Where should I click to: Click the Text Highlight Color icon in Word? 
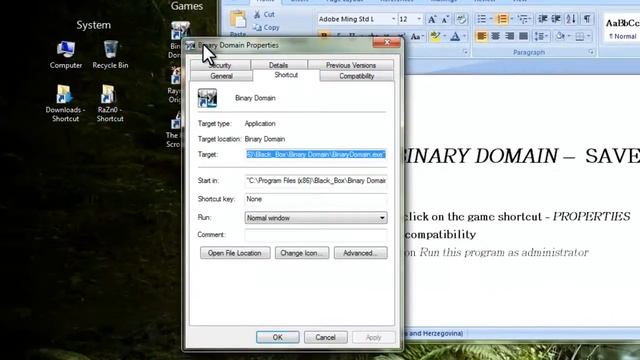click(x=435, y=37)
